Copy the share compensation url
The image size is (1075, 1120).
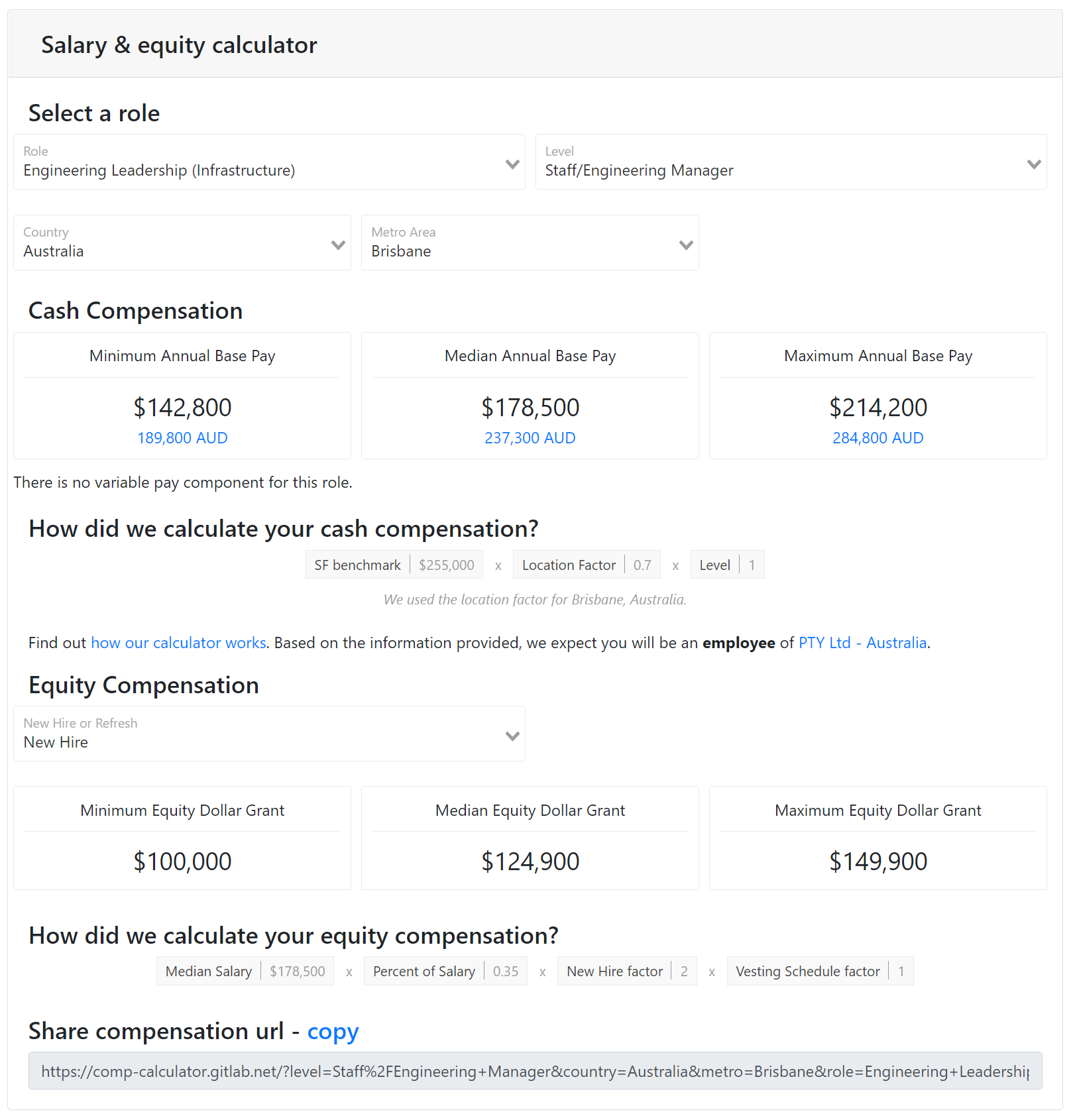(333, 1032)
